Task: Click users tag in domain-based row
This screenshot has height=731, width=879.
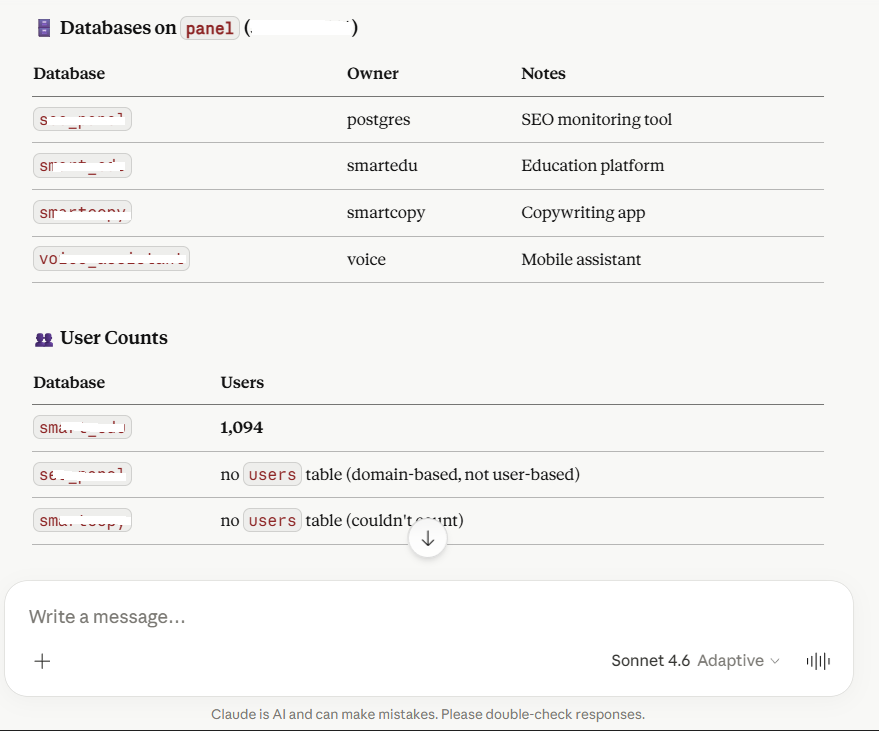Action: tap(272, 474)
